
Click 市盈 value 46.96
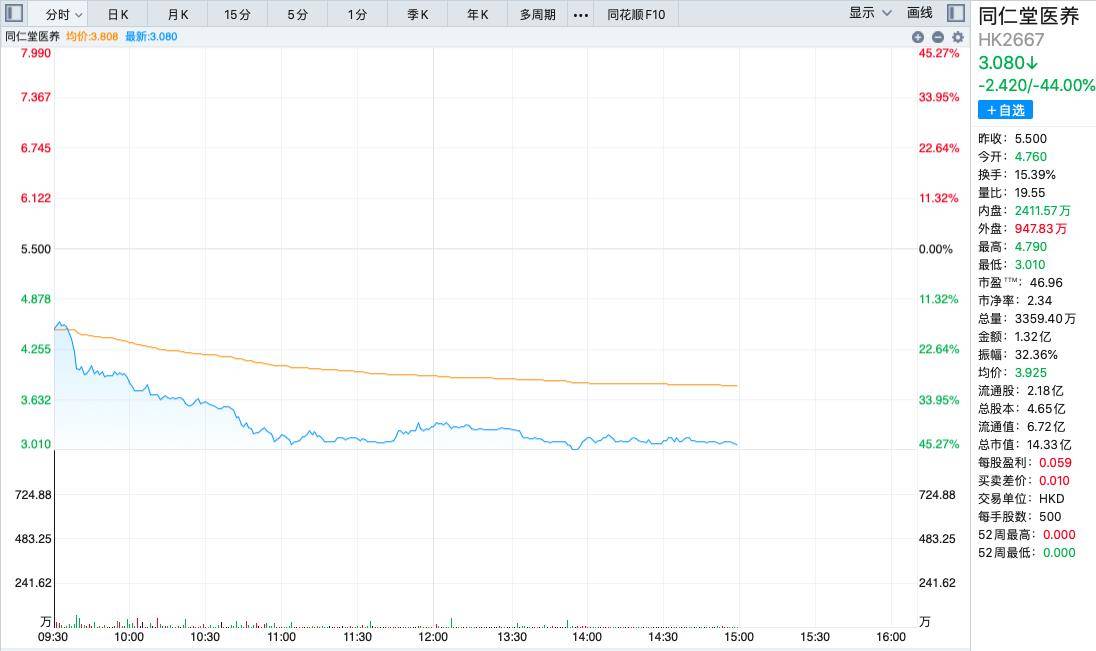pyautogui.click(x=1046, y=282)
